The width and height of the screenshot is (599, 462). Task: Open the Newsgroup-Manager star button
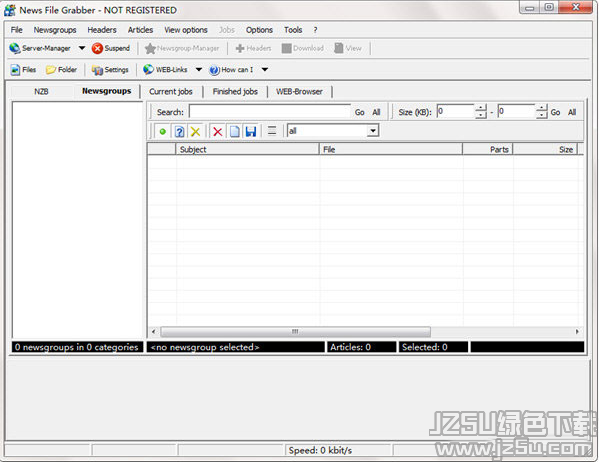[x=182, y=48]
